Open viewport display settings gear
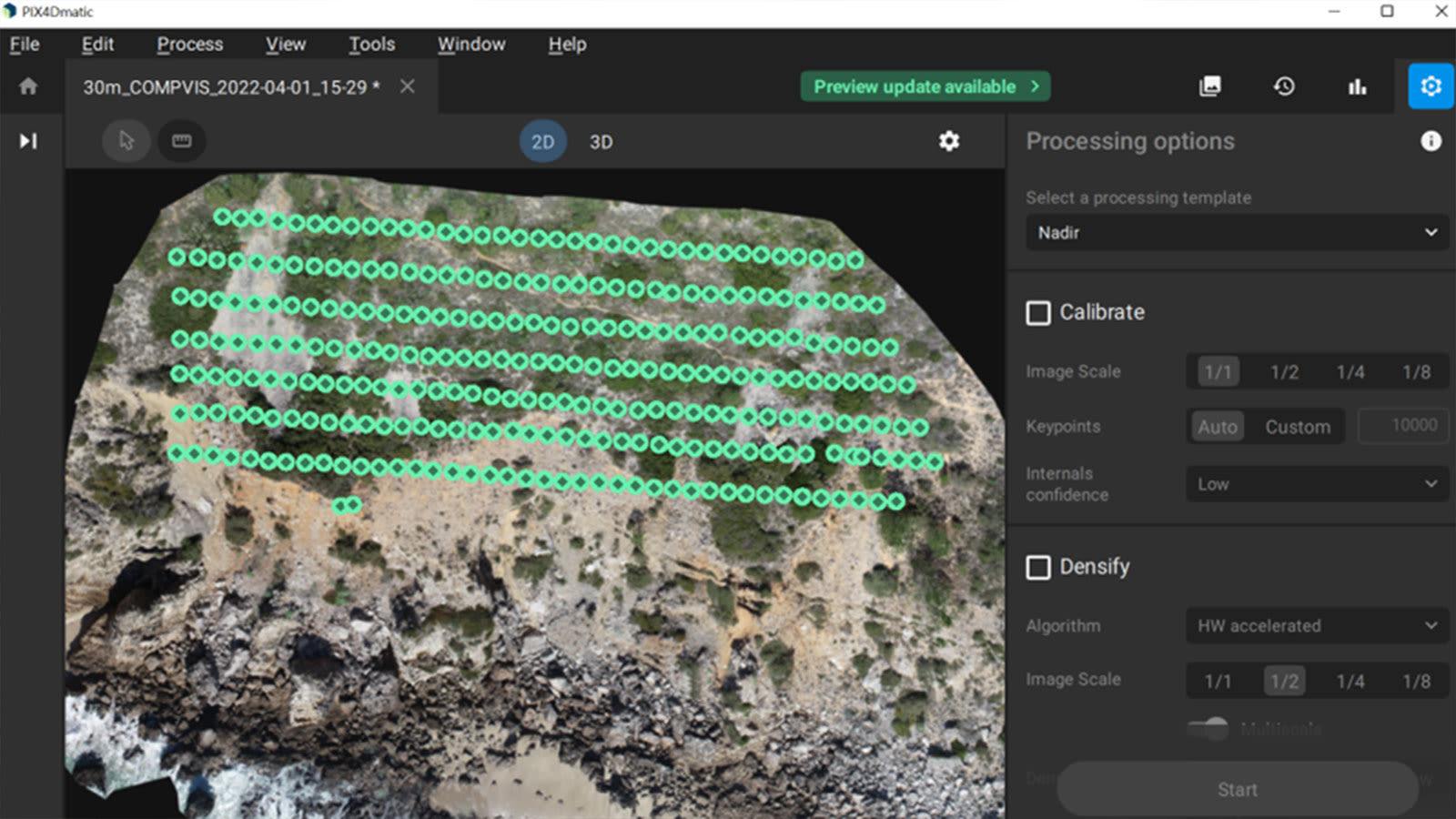This screenshot has height=819, width=1456. click(x=948, y=141)
